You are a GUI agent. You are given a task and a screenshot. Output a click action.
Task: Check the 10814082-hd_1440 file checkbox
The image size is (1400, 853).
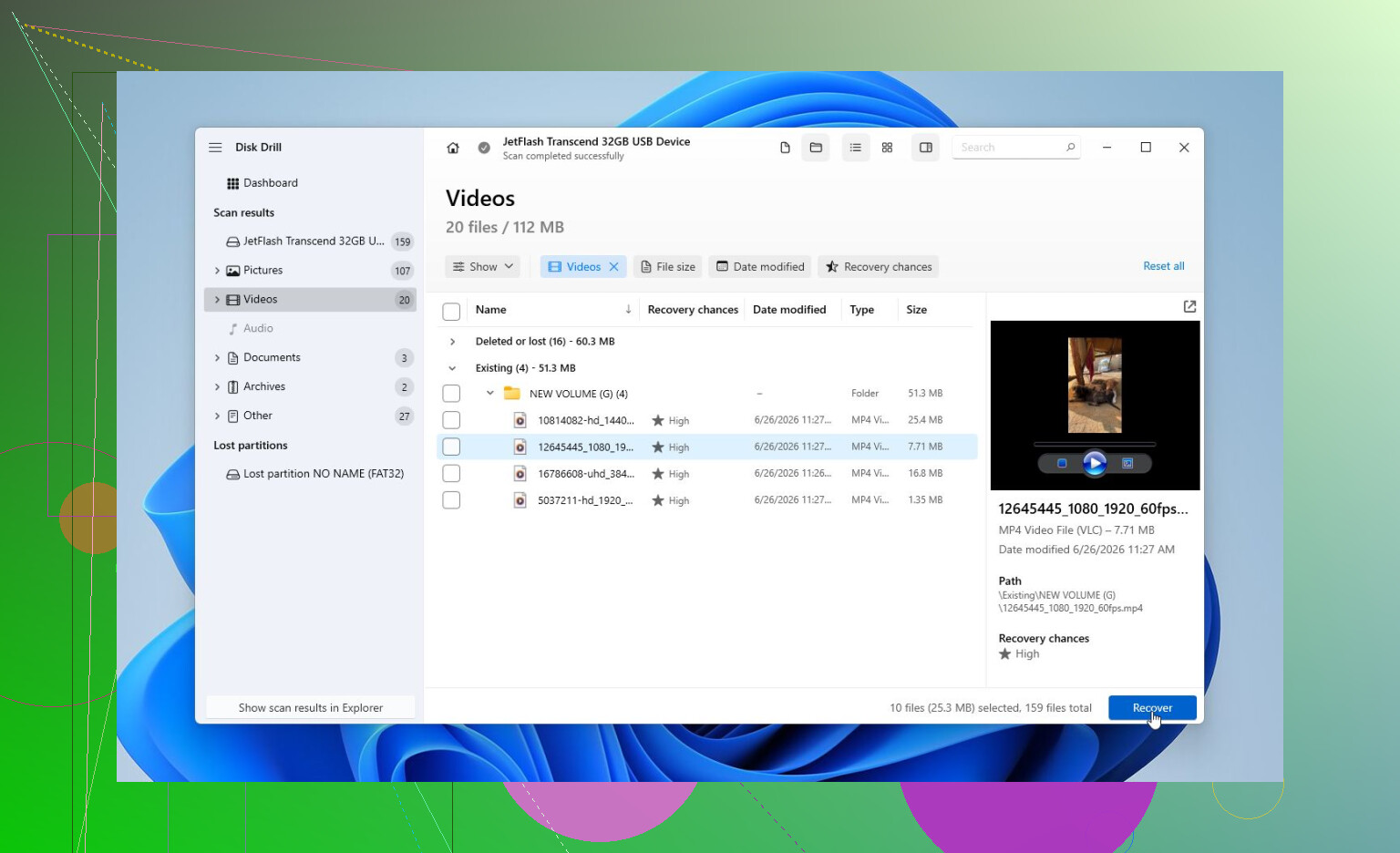point(451,420)
